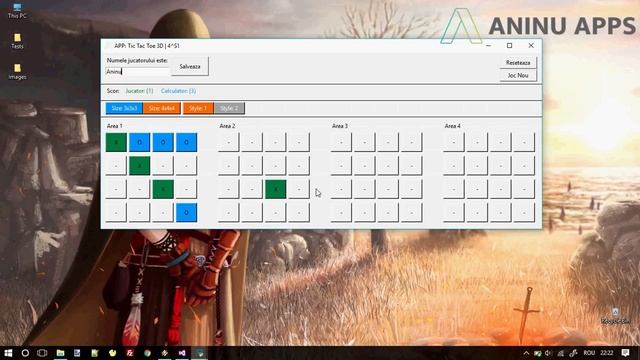
Task: Open the This PC desktop icon
Action: [x=17, y=11]
